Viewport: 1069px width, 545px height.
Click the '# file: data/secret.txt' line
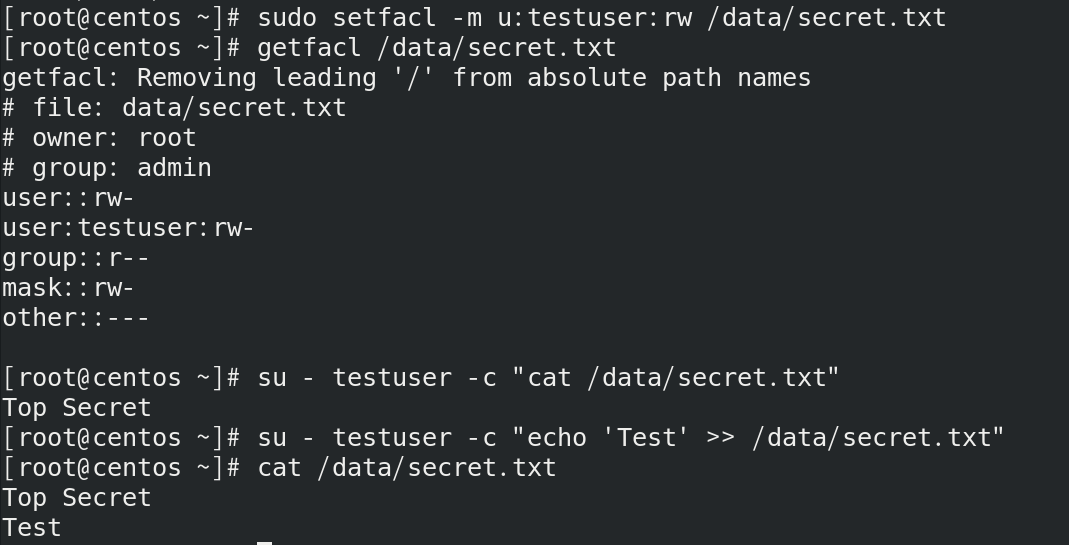tap(174, 107)
